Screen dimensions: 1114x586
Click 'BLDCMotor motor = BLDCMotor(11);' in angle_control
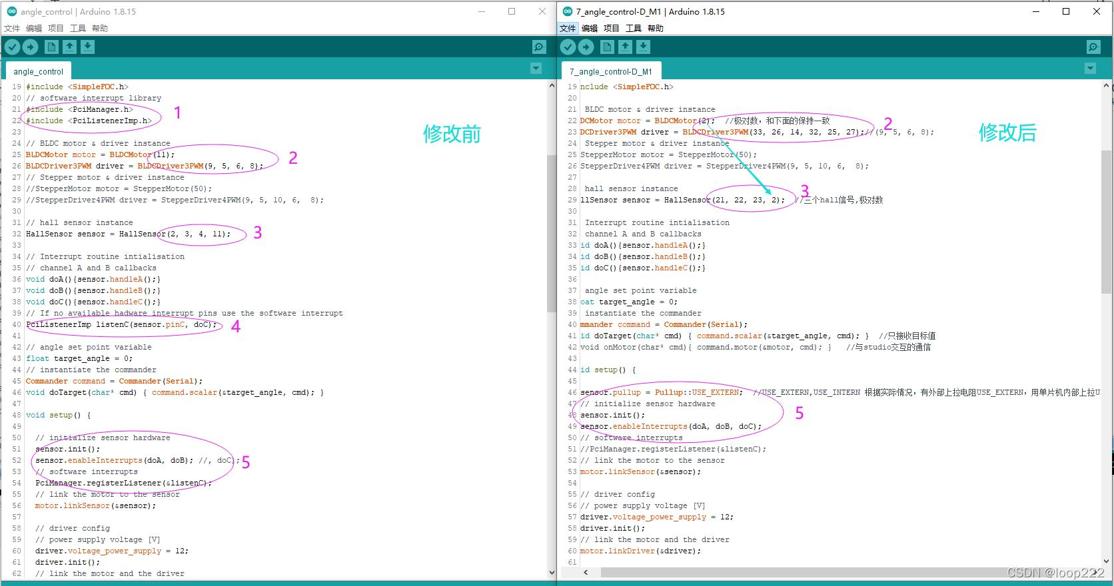(x=100, y=155)
